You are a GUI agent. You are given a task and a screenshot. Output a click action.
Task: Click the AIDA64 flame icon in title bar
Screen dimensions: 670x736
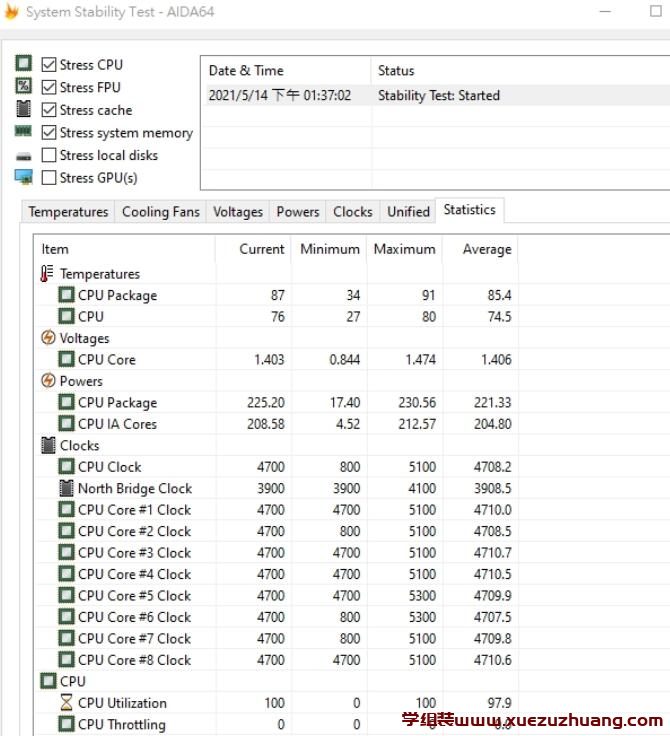click(x=10, y=12)
